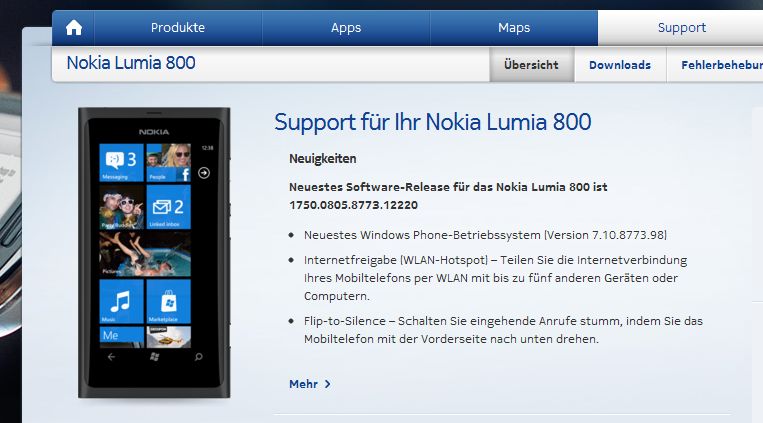Screen dimensions: 763x423
Task: Click the Mehr link
Action: point(304,384)
